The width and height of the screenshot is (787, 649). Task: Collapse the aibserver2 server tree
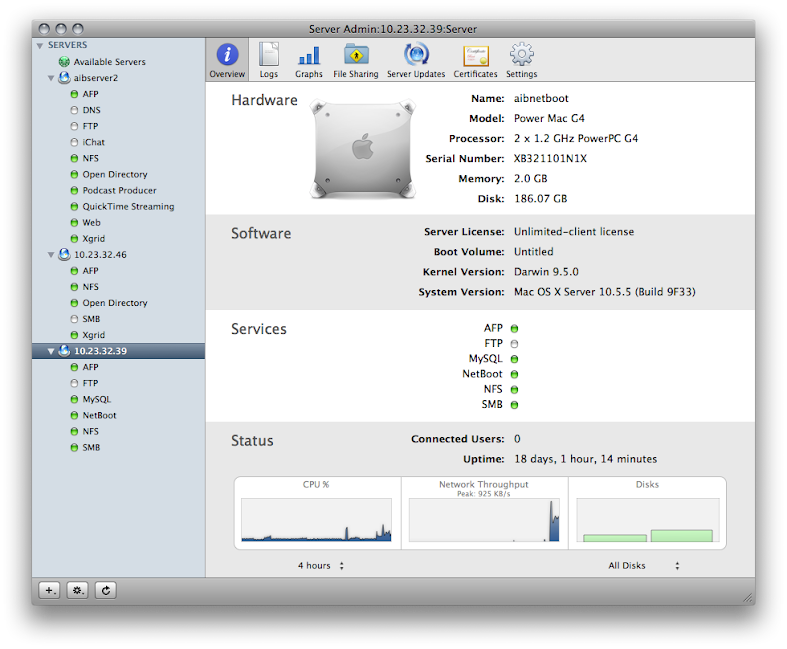(x=51, y=78)
